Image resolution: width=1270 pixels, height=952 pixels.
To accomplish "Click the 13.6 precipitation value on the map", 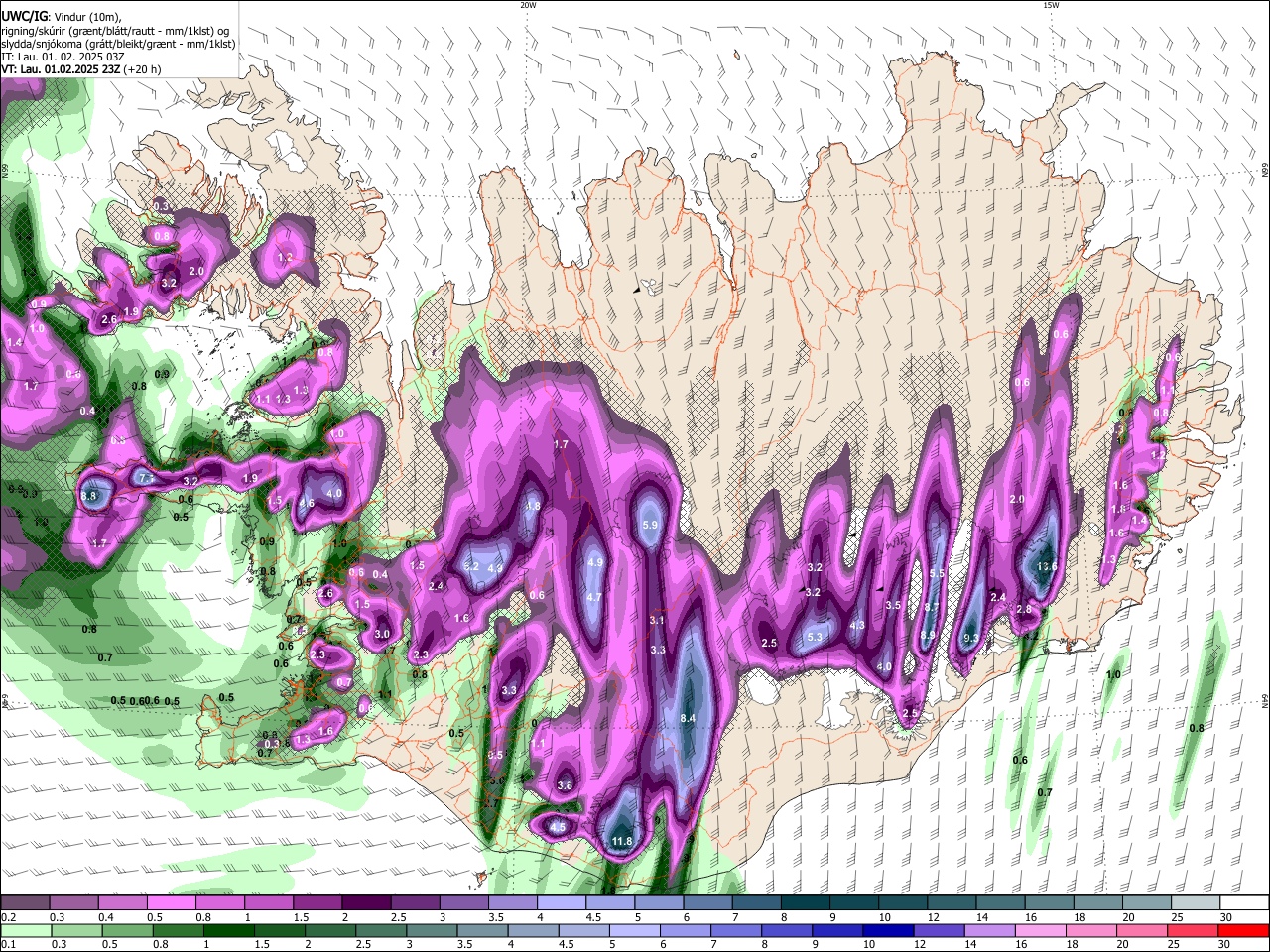I will pyautogui.click(x=1047, y=566).
